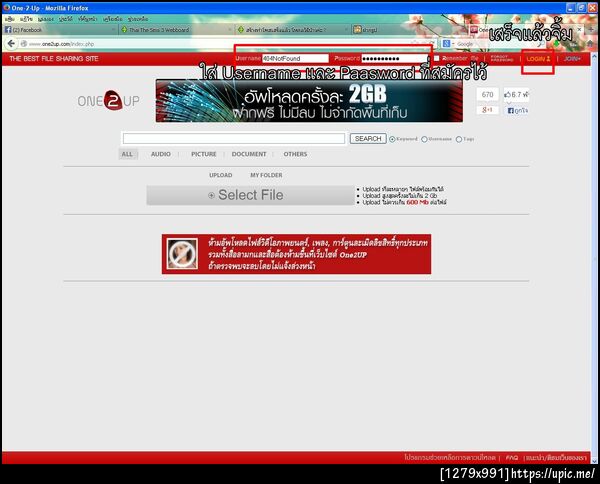Click THE BEST FILE SHARING SITE text
The height and width of the screenshot is (484, 600).
54,59
